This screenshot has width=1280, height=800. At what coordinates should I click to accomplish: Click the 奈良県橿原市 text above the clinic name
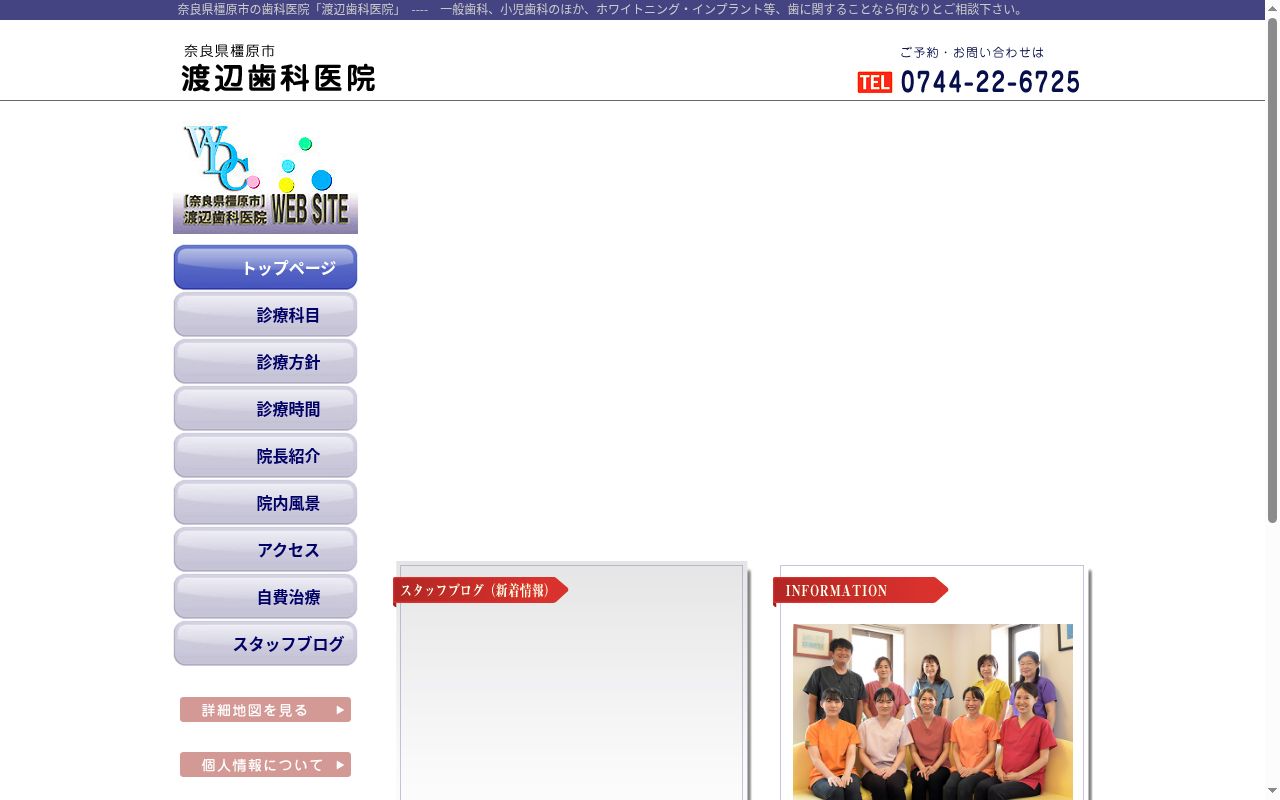pos(229,50)
